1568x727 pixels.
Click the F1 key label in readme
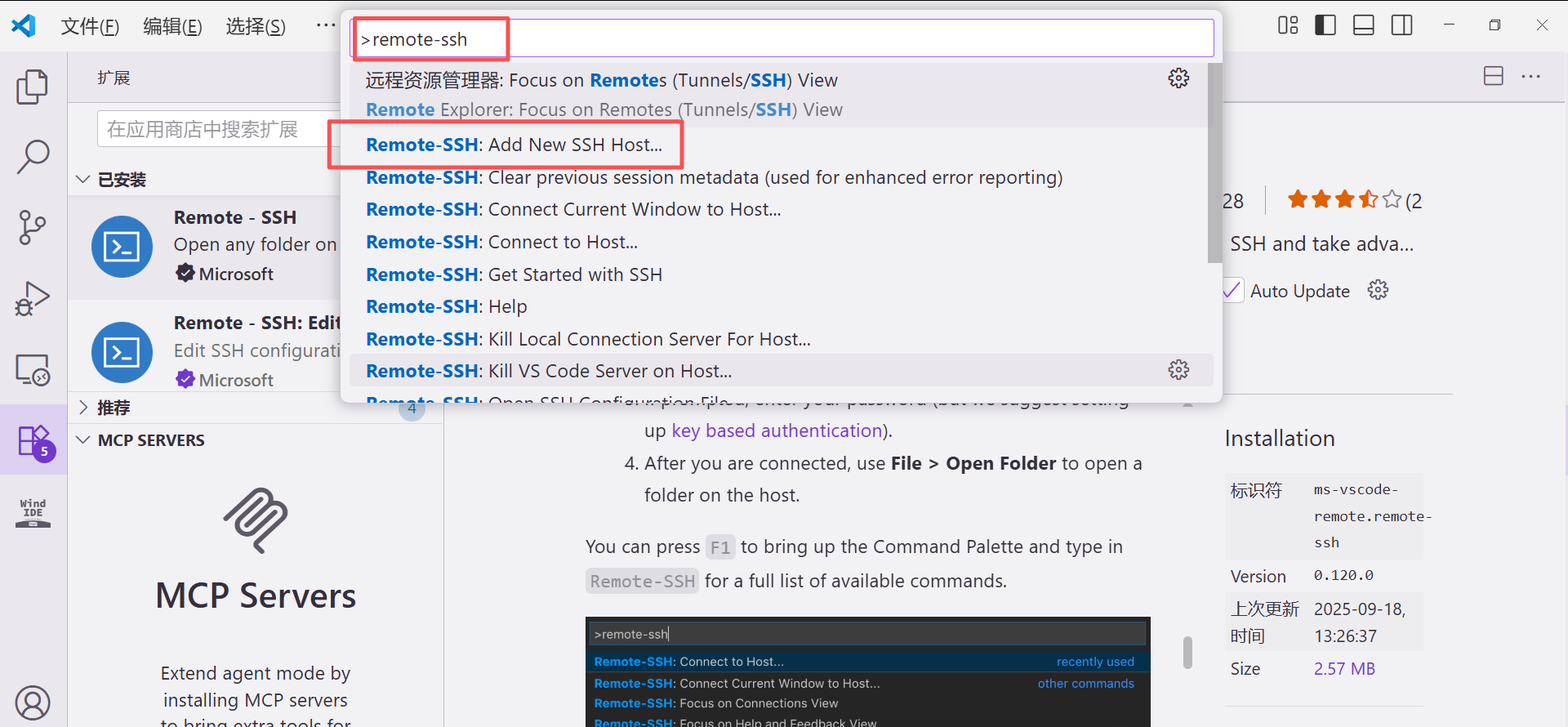(x=720, y=547)
